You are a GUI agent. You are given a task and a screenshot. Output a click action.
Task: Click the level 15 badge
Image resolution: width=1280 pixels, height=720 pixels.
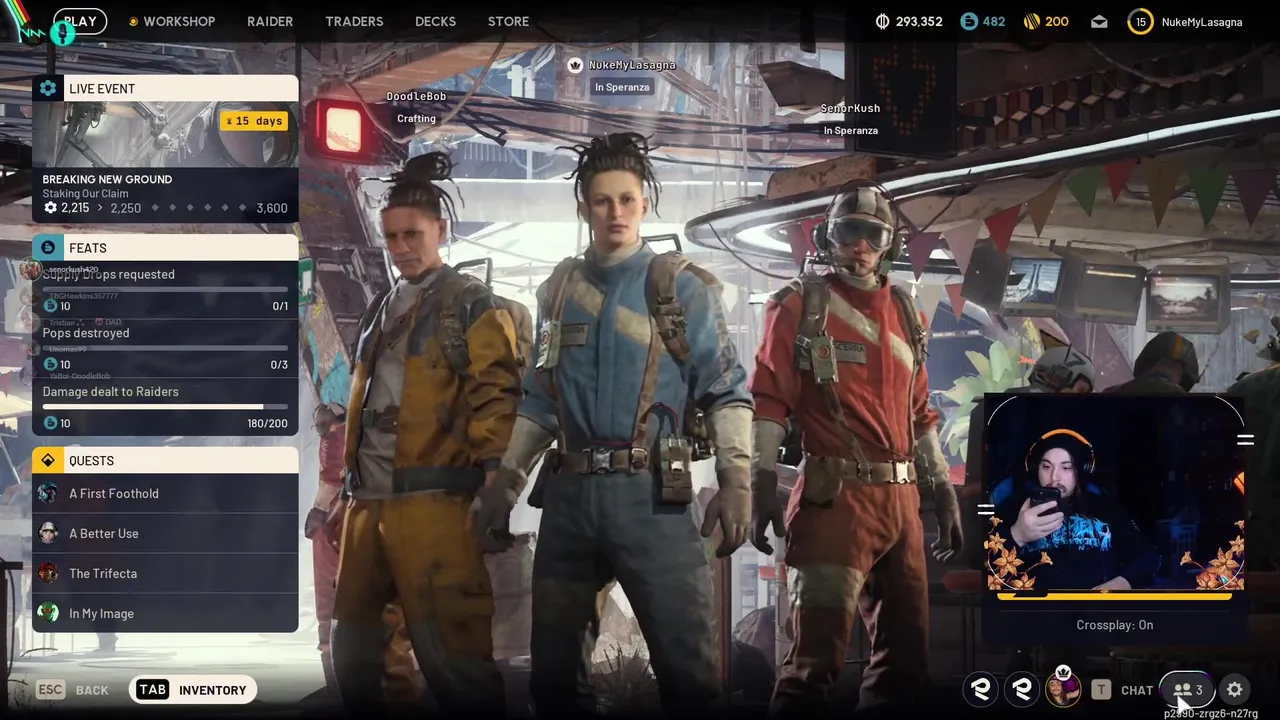pyautogui.click(x=1140, y=21)
